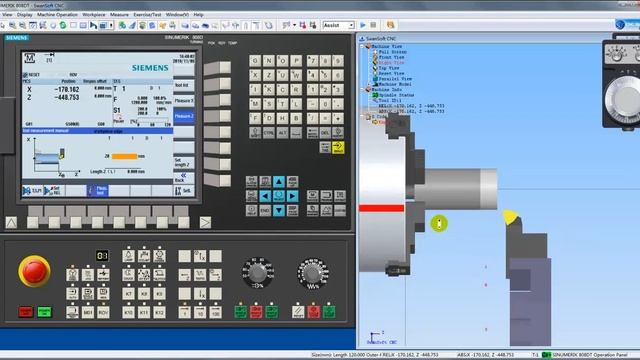Image resolution: width=640 pixels, height=360 pixels.
Task: Click the Meas. tool softkey on screen
Action: (98, 191)
